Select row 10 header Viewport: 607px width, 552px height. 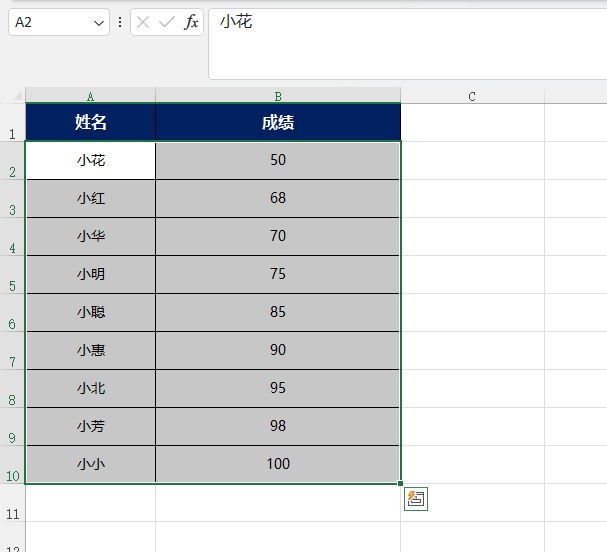pyautogui.click(x=12, y=464)
